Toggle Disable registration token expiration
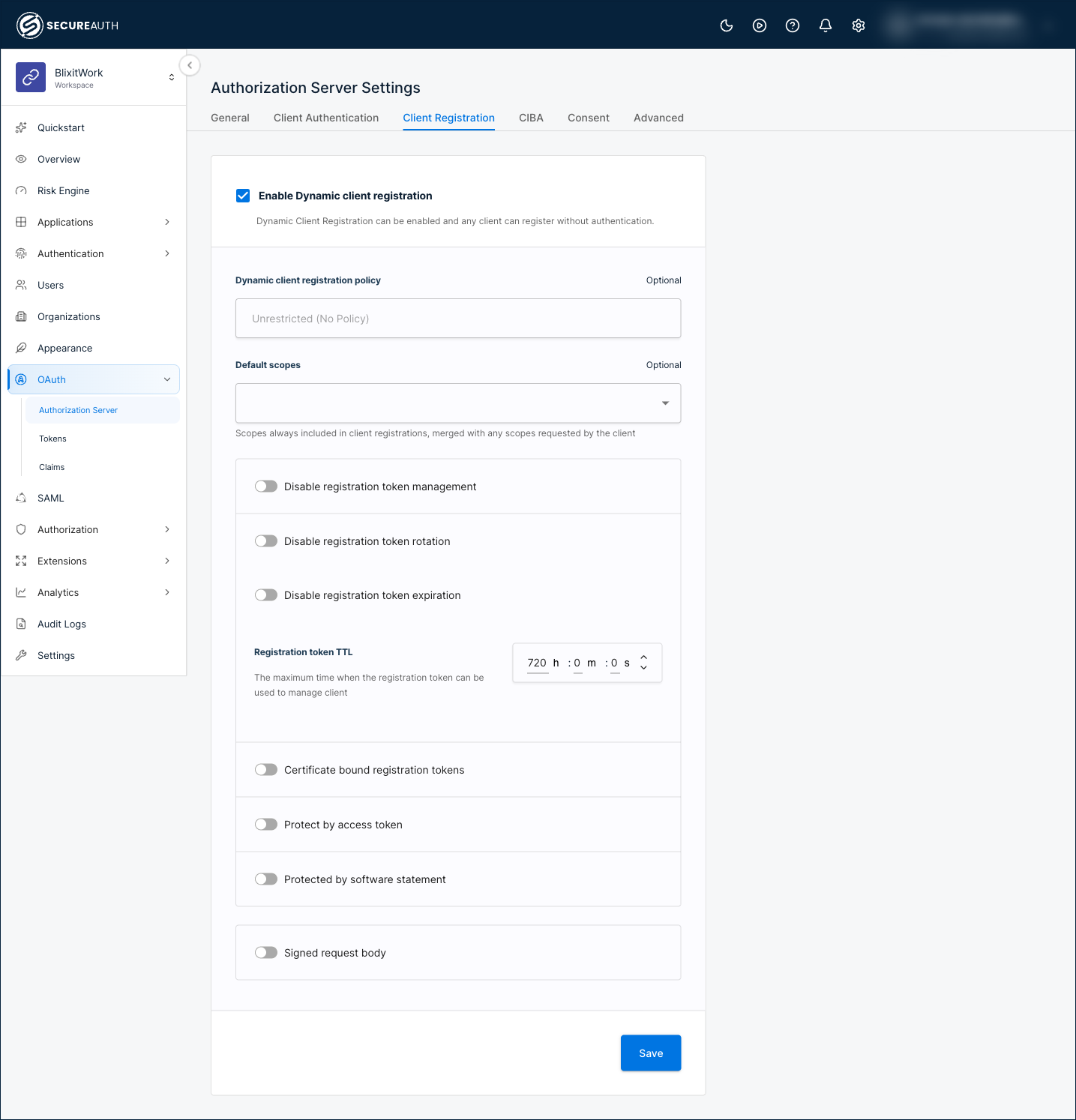Screen dimensions: 1076x1120 (266, 595)
